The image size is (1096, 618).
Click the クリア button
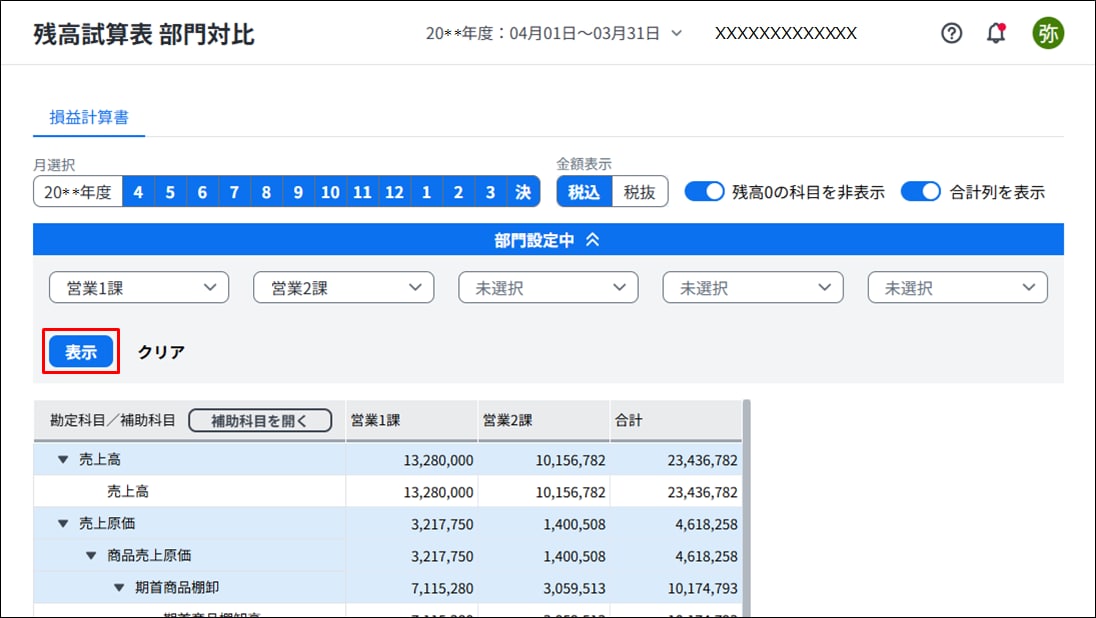tap(161, 352)
